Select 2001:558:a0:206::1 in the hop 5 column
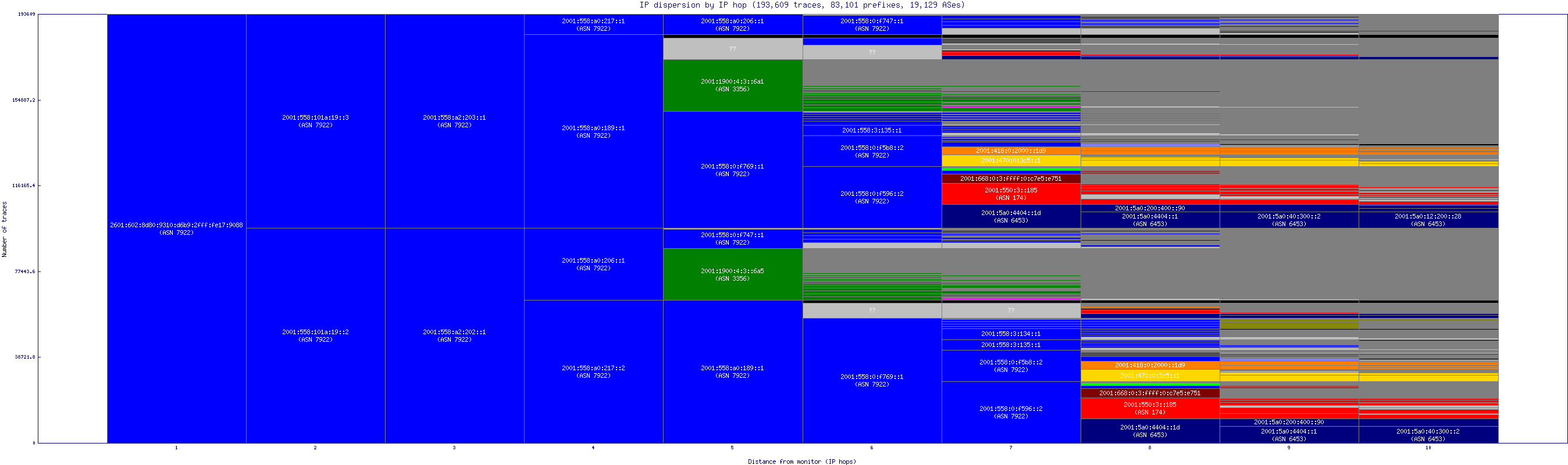The width and height of the screenshot is (1568, 465). point(732,24)
